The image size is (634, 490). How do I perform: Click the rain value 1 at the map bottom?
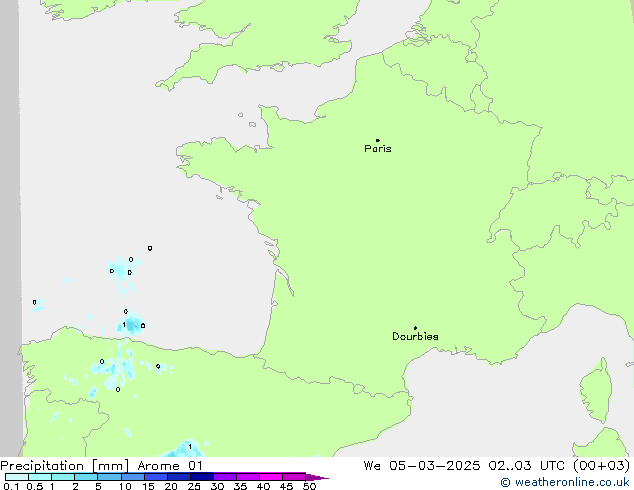point(190,447)
